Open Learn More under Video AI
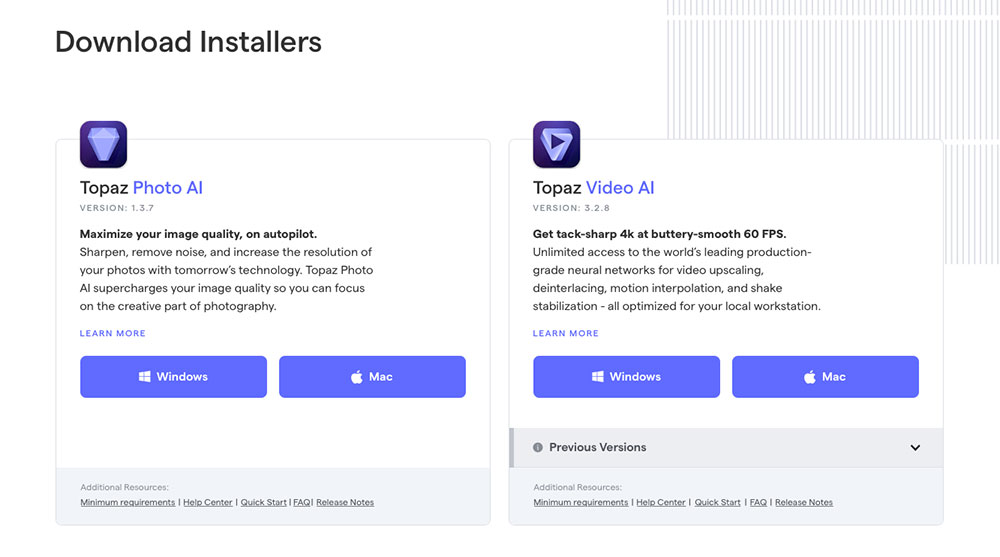Viewport: 1000px width, 557px height. click(x=566, y=333)
